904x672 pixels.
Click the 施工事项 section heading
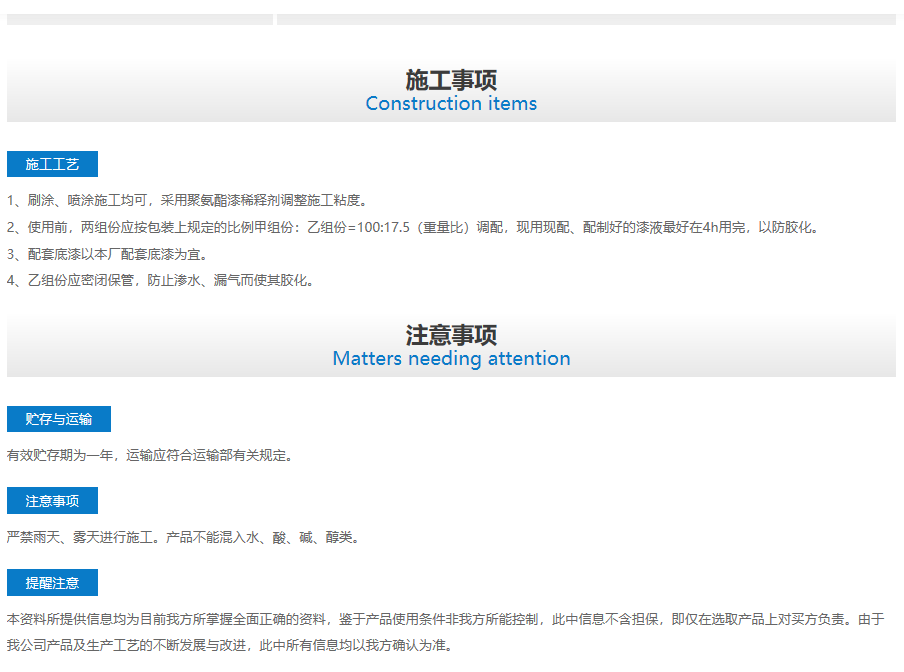click(x=451, y=80)
